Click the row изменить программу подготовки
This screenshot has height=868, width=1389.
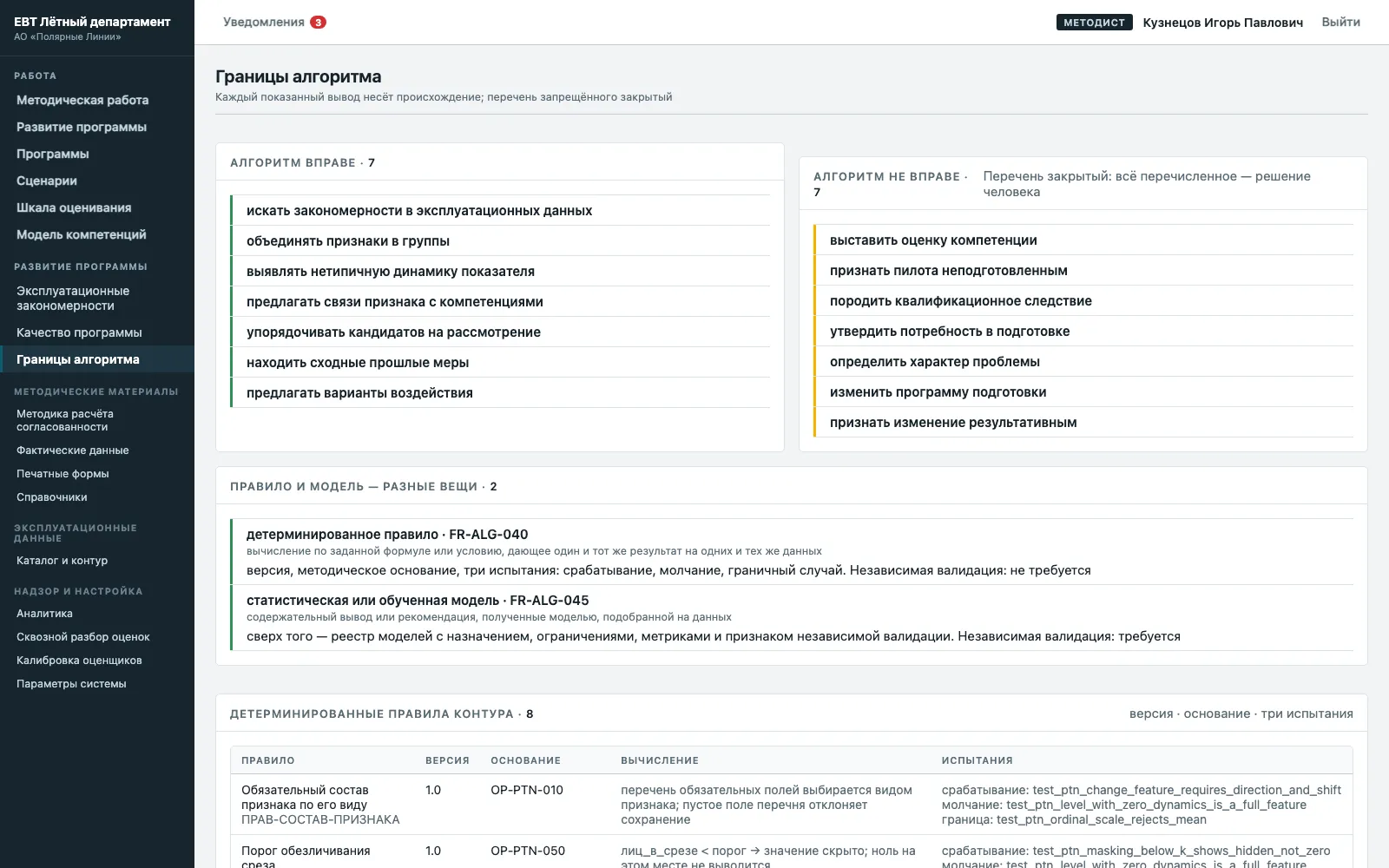1083,392
